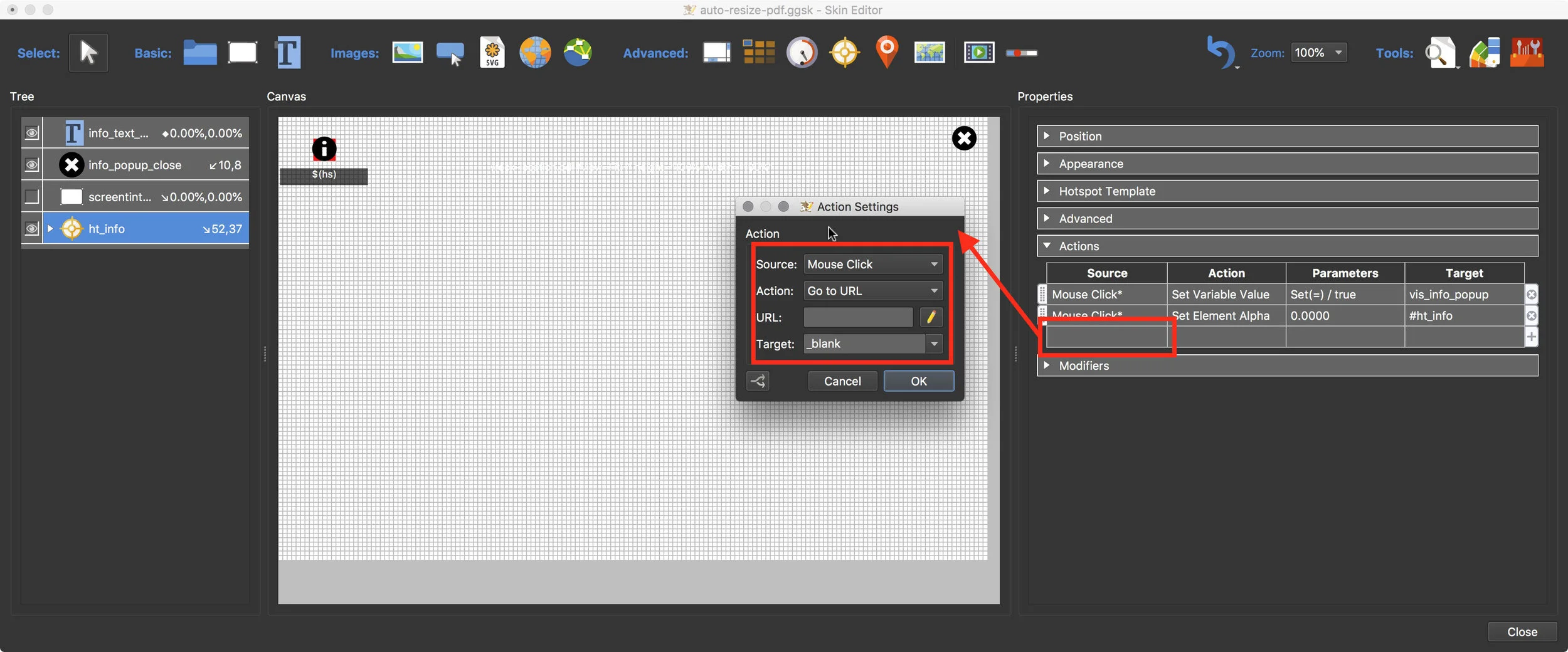Add a Map Pin element
The height and width of the screenshot is (652, 1568).
click(887, 53)
